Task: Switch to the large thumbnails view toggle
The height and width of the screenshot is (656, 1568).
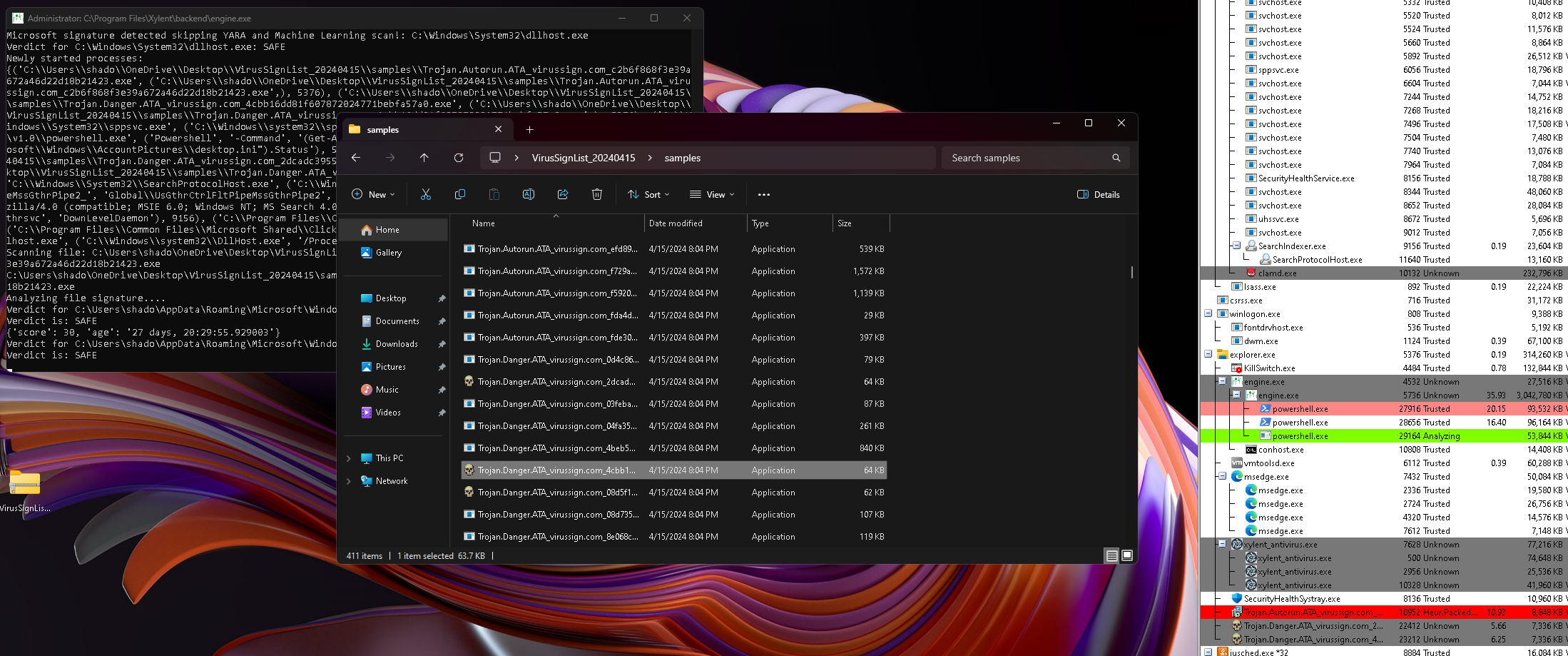Action: coord(1127,555)
